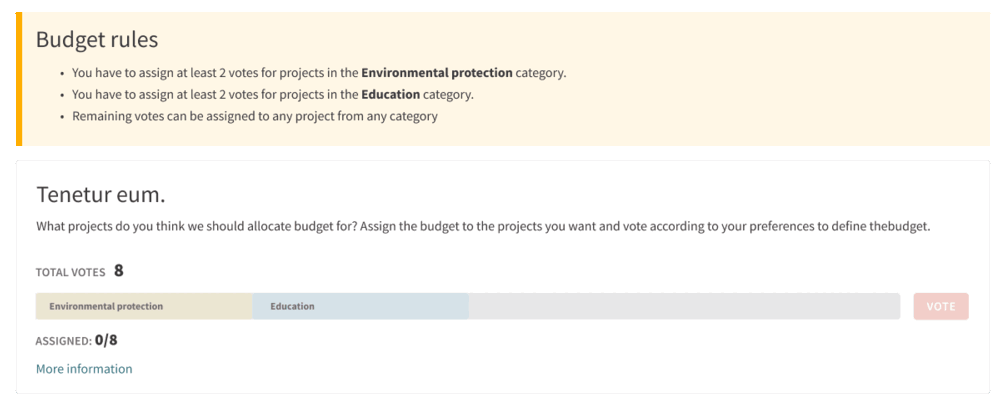Click the Remaining votes rule bullet
The height and width of the screenshot is (403, 1008).
(255, 116)
